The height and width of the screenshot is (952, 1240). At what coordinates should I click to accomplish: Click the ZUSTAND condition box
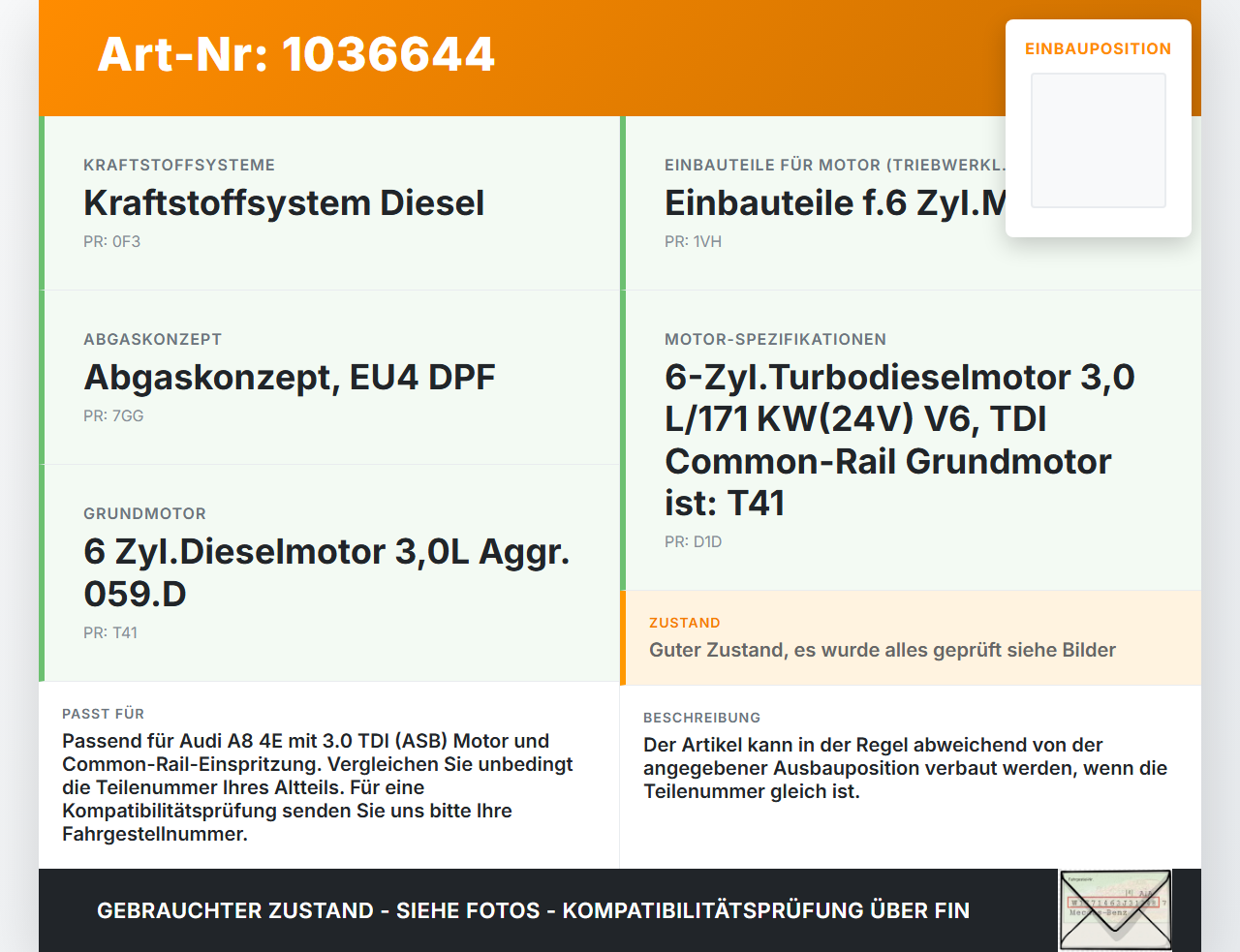[911, 638]
